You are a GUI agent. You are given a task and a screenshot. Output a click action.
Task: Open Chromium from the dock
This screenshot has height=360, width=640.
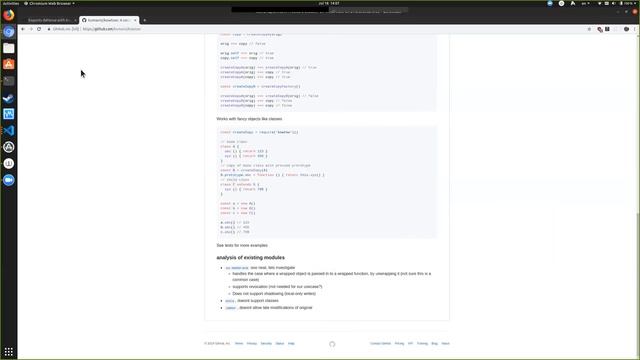click(x=9, y=31)
